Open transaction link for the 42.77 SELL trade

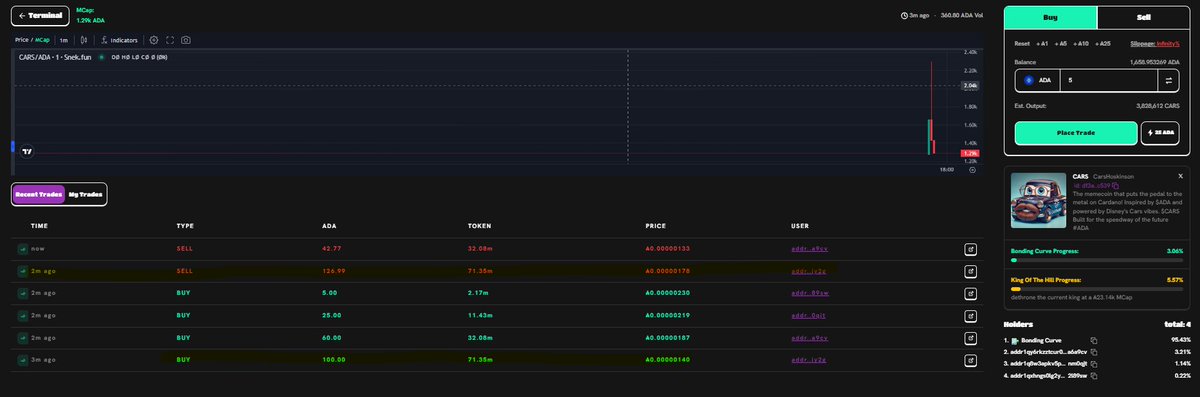pos(970,248)
